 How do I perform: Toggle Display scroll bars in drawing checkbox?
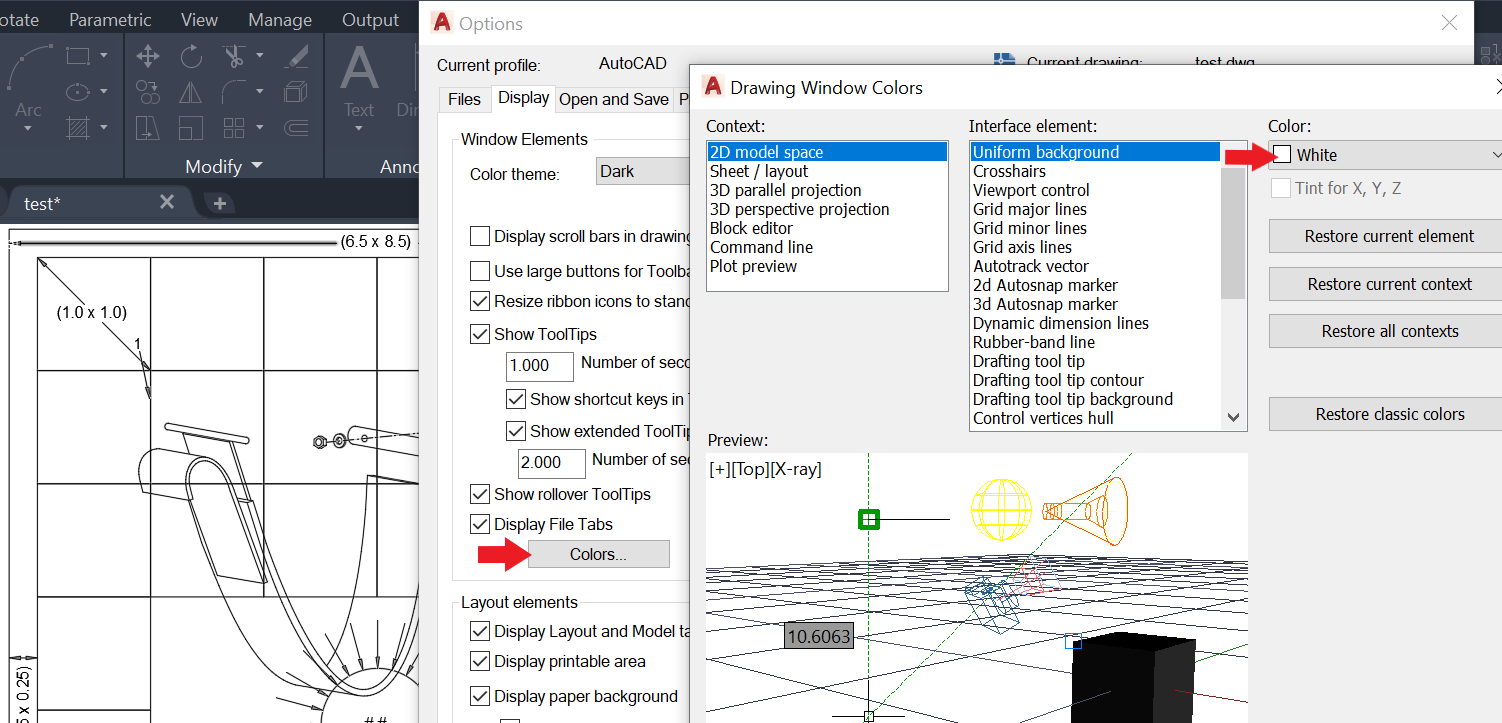[480, 237]
